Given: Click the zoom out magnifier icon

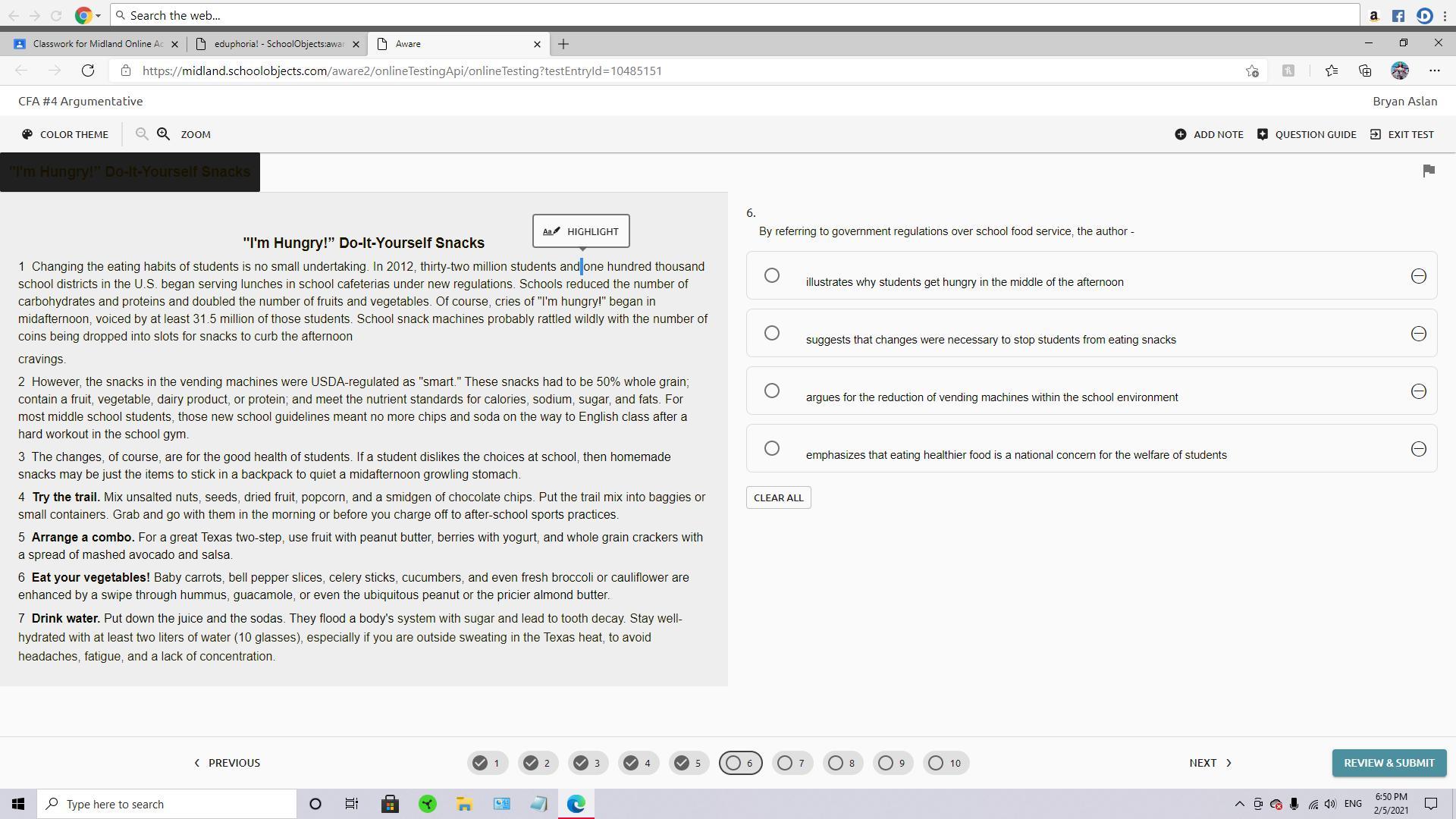Looking at the screenshot, I should click(x=141, y=134).
